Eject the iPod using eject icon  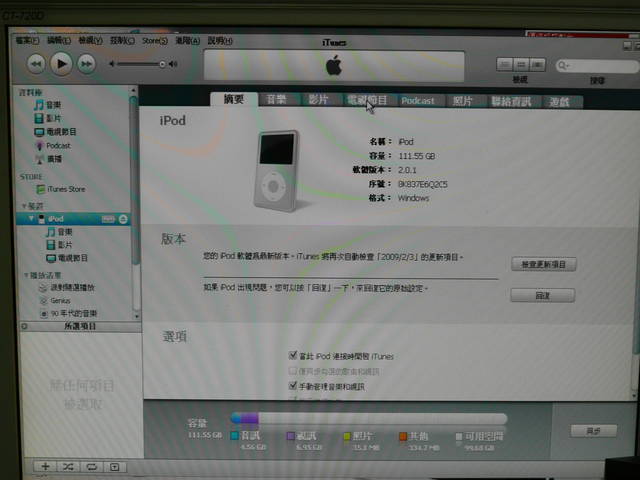(x=123, y=220)
